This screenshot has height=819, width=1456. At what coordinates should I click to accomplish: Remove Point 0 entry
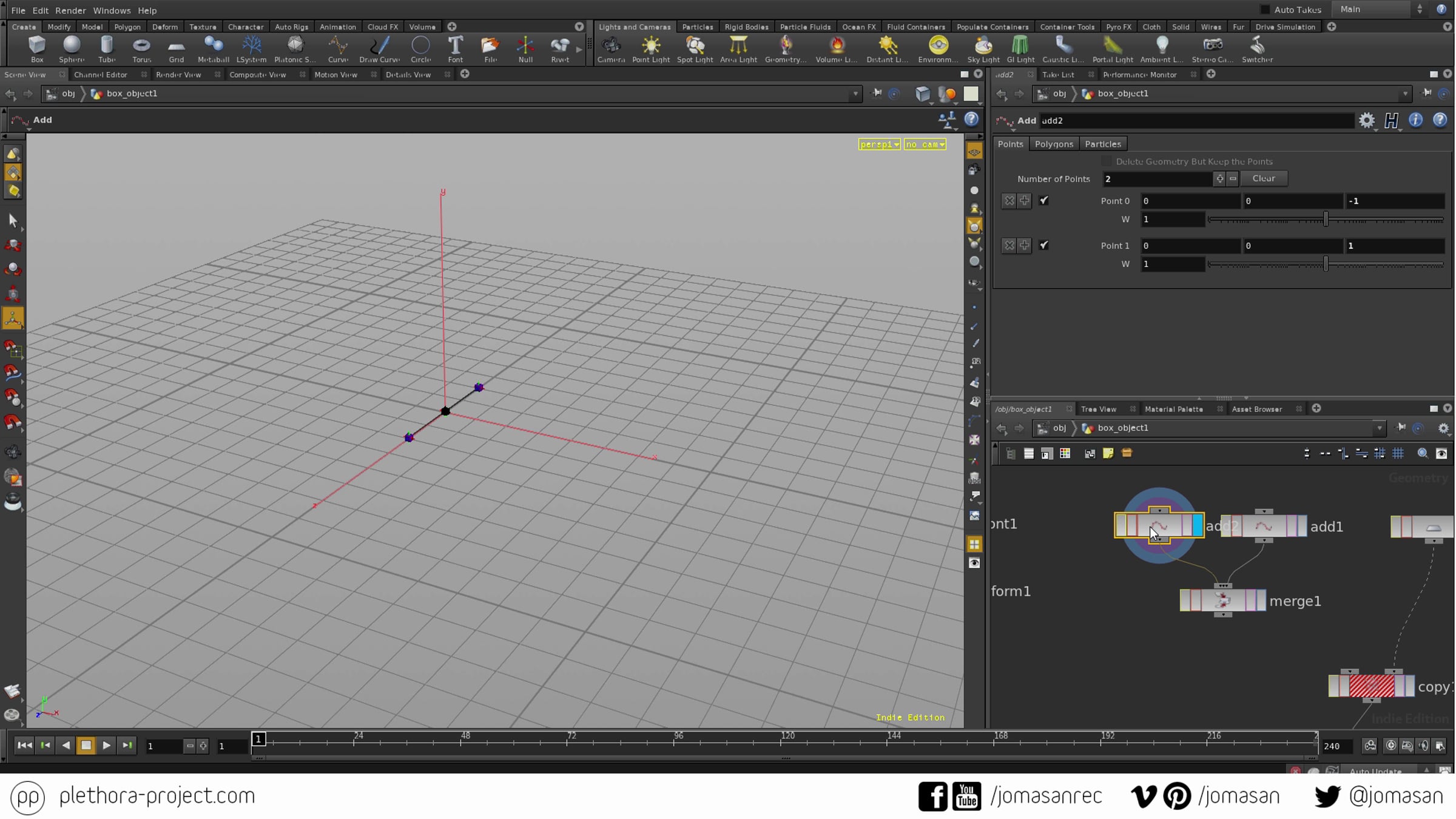coord(1009,201)
